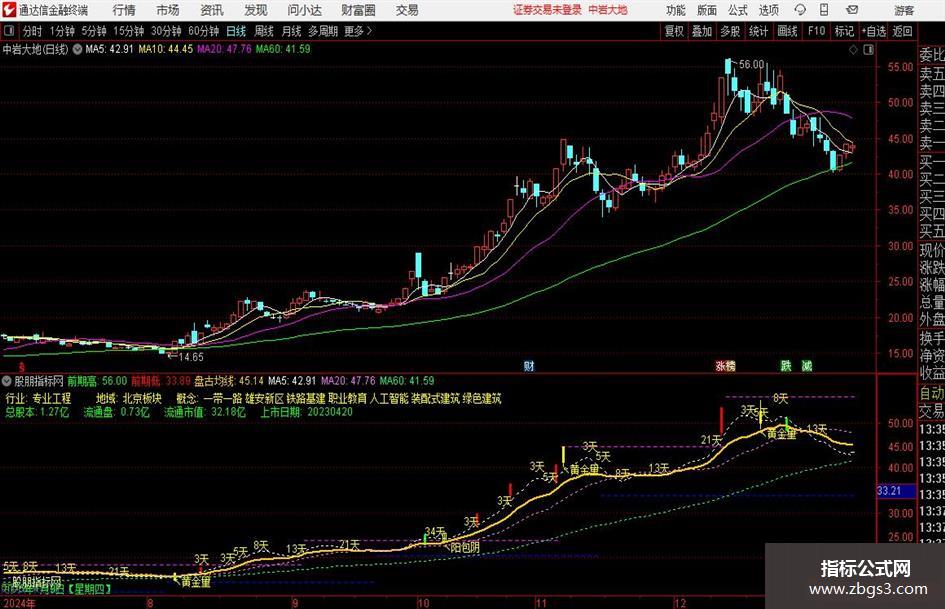Switch to 15分钟 period
This screenshot has width=945, height=609.
tap(128, 31)
